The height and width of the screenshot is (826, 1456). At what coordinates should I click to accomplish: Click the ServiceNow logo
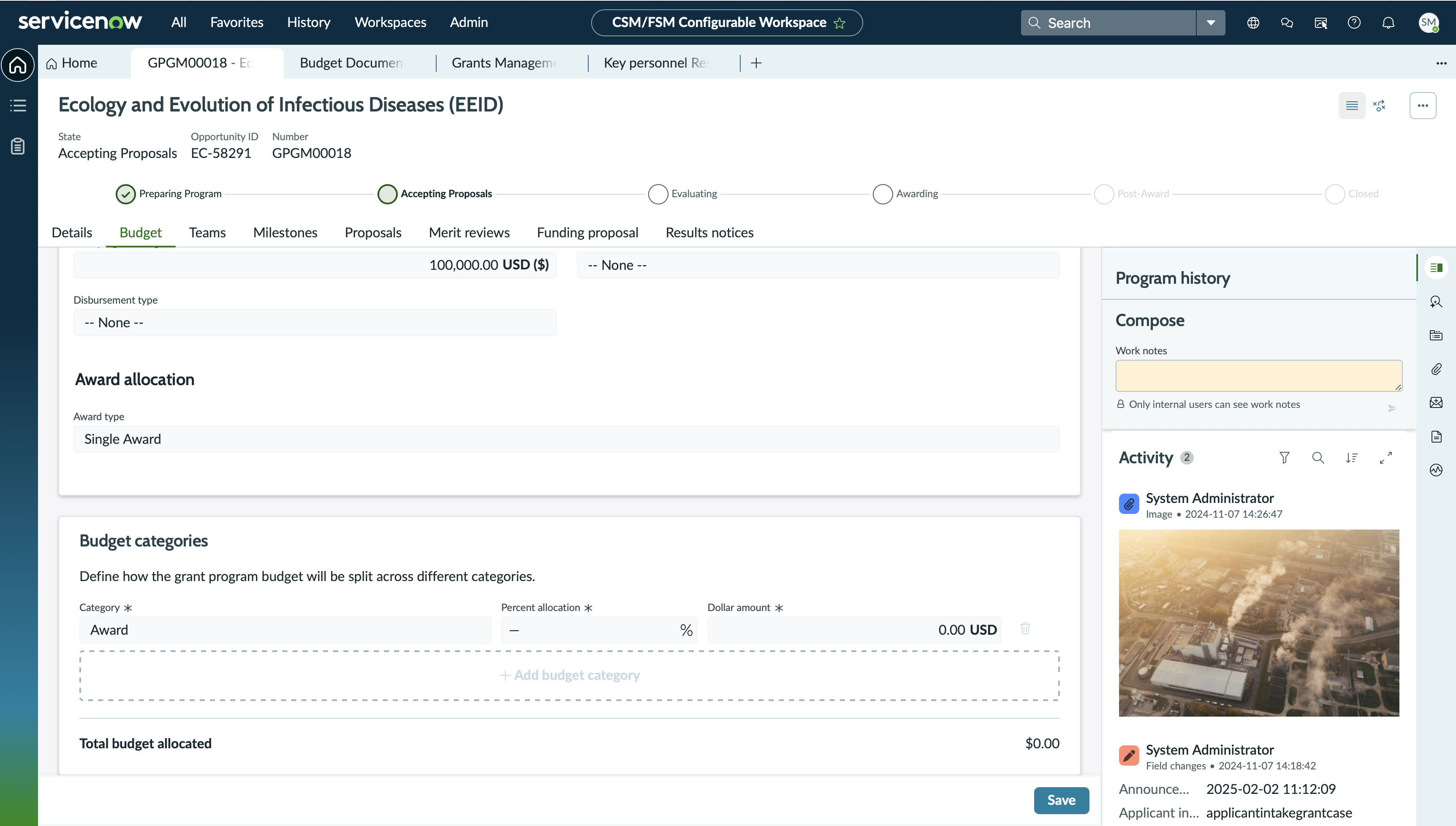(80, 22)
